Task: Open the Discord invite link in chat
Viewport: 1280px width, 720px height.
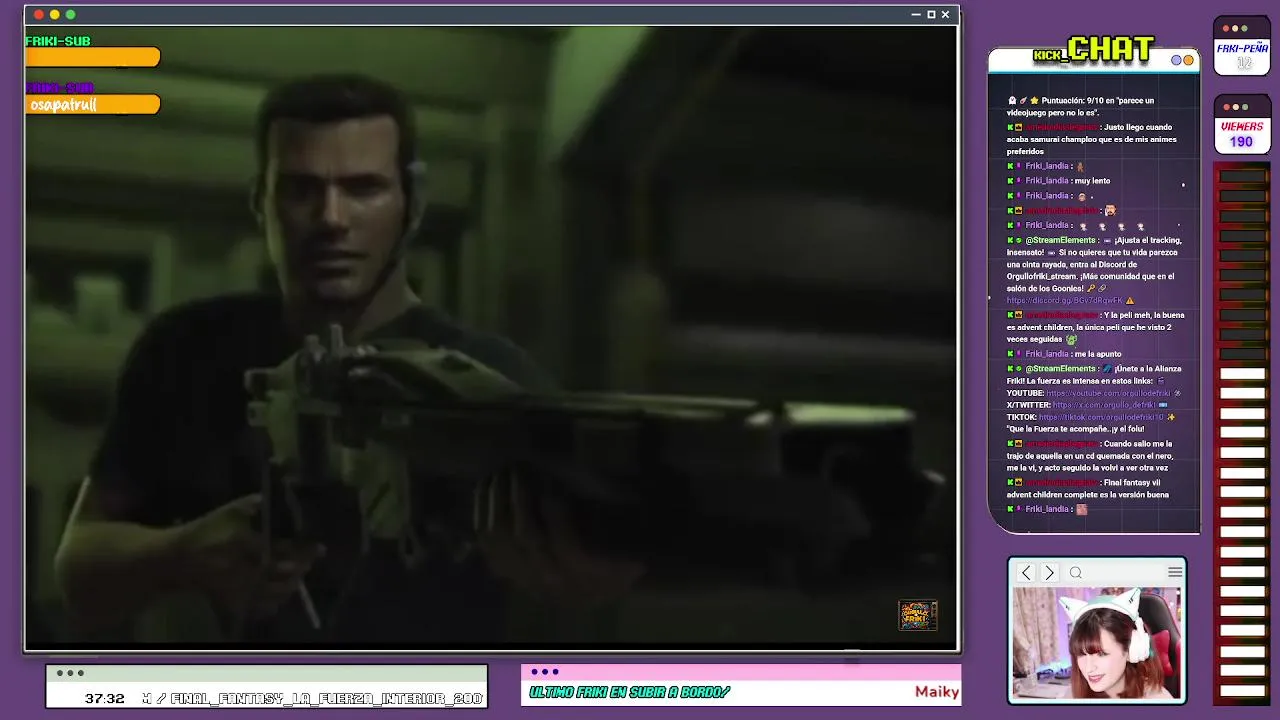Action: pos(1064,300)
